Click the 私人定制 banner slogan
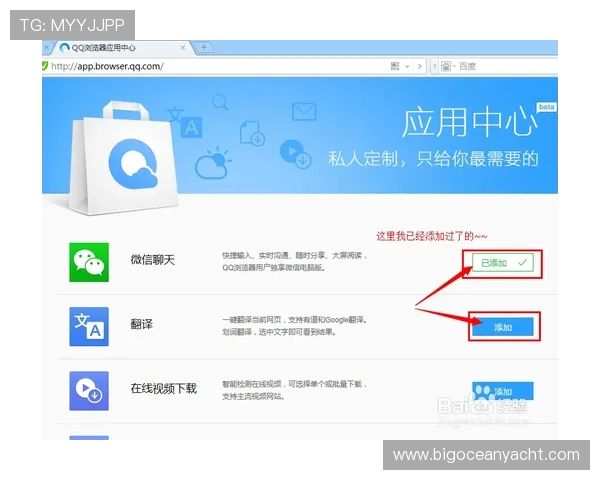 point(433,159)
